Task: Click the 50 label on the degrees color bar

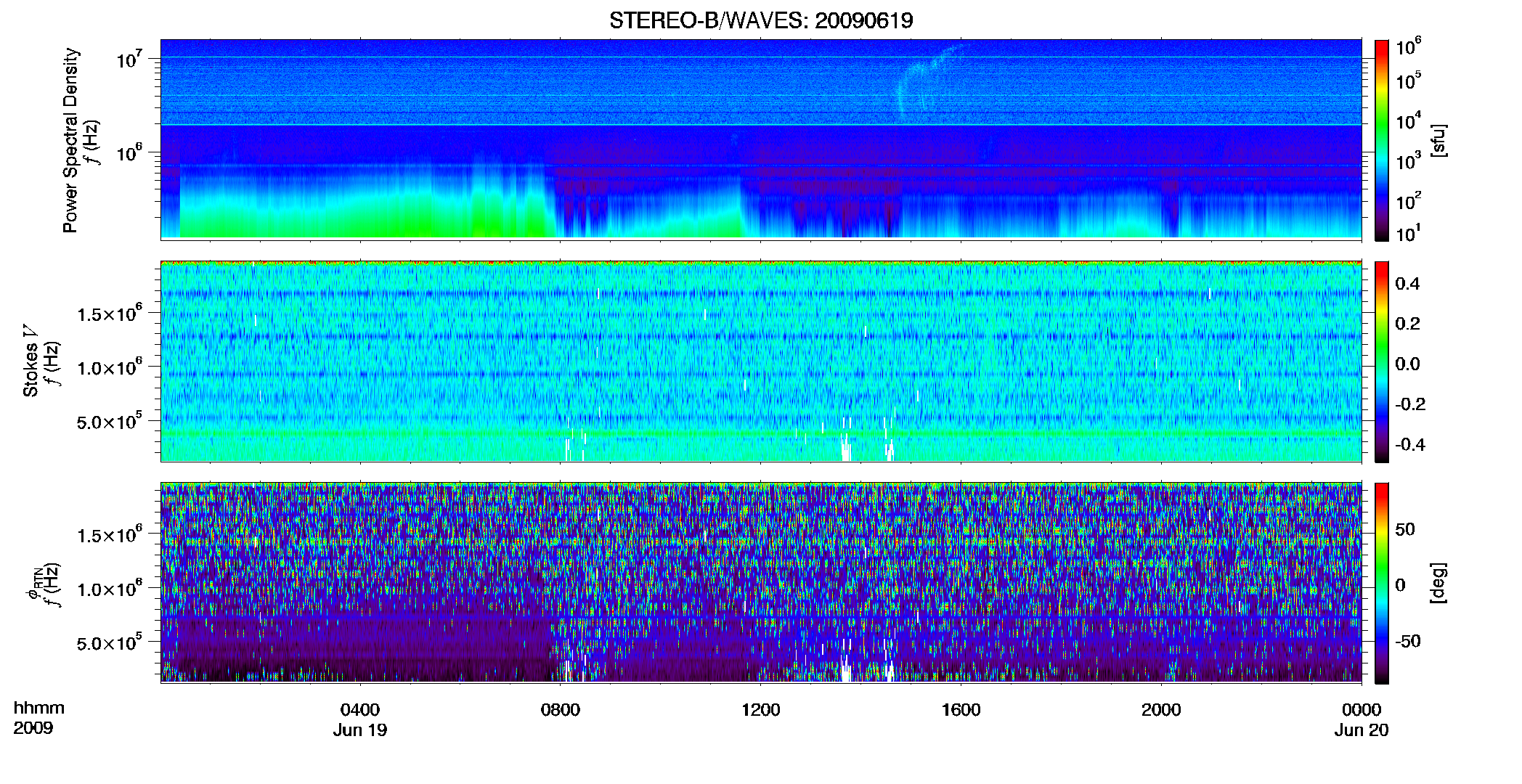Action: click(x=1405, y=529)
